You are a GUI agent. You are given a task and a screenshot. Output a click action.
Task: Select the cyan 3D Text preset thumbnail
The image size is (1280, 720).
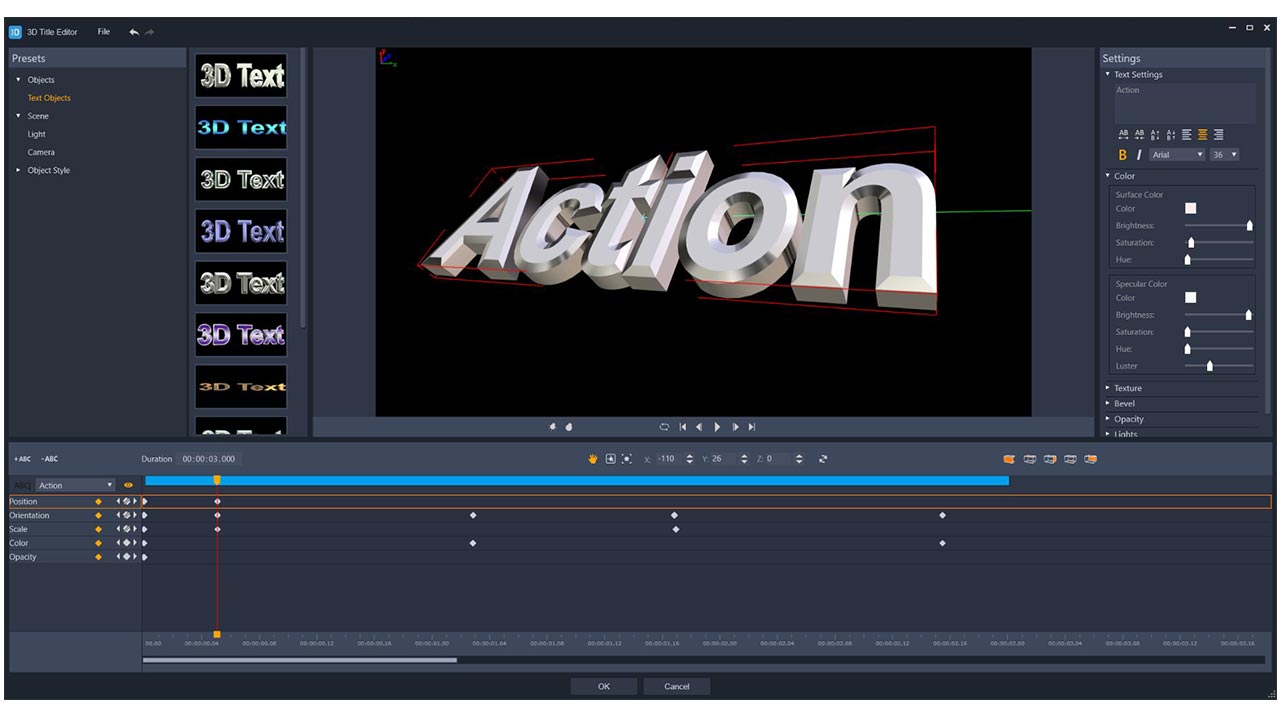point(240,128)
